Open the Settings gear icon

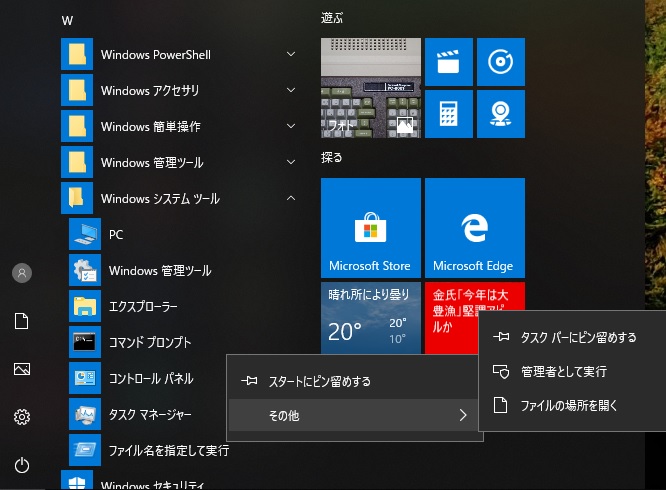(x=22, y=417)
